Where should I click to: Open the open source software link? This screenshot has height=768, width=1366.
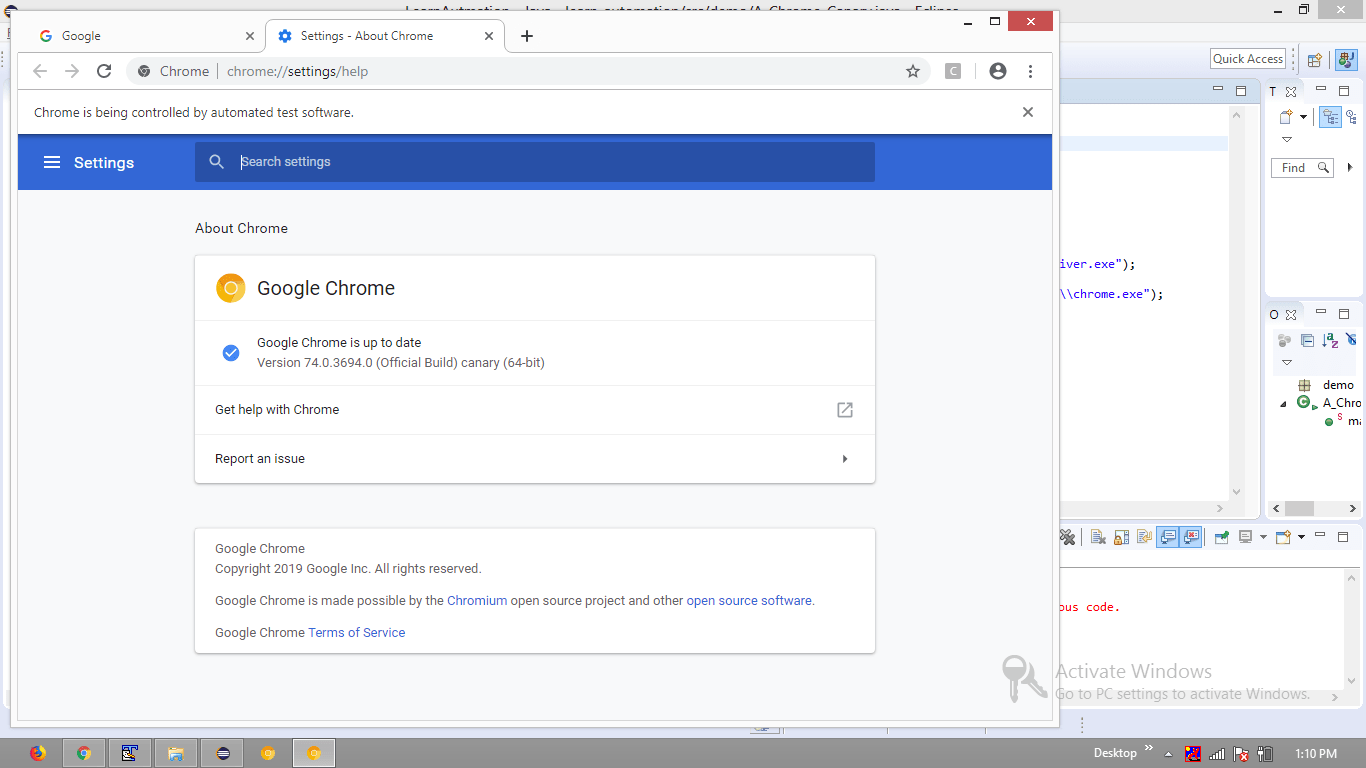pos(749,601)
